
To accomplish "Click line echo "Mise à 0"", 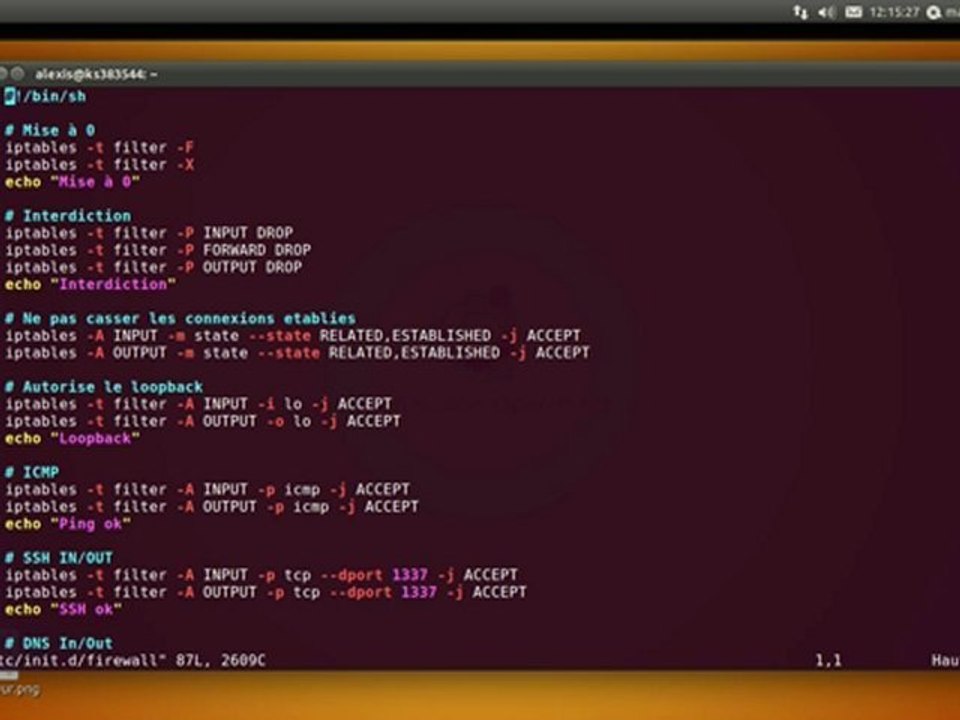I will point(72,182).
